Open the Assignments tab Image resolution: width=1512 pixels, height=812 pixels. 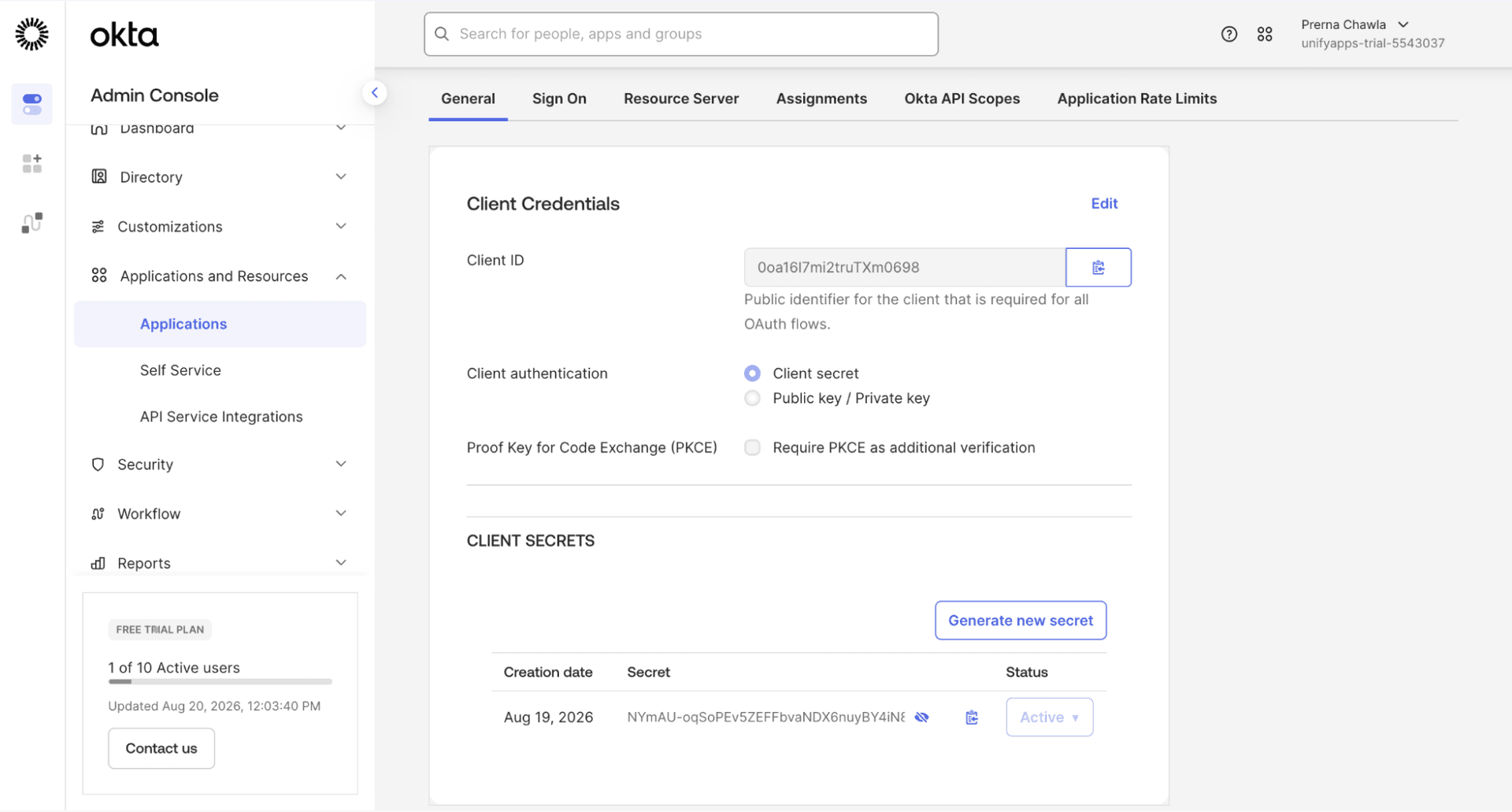point(821,99)
